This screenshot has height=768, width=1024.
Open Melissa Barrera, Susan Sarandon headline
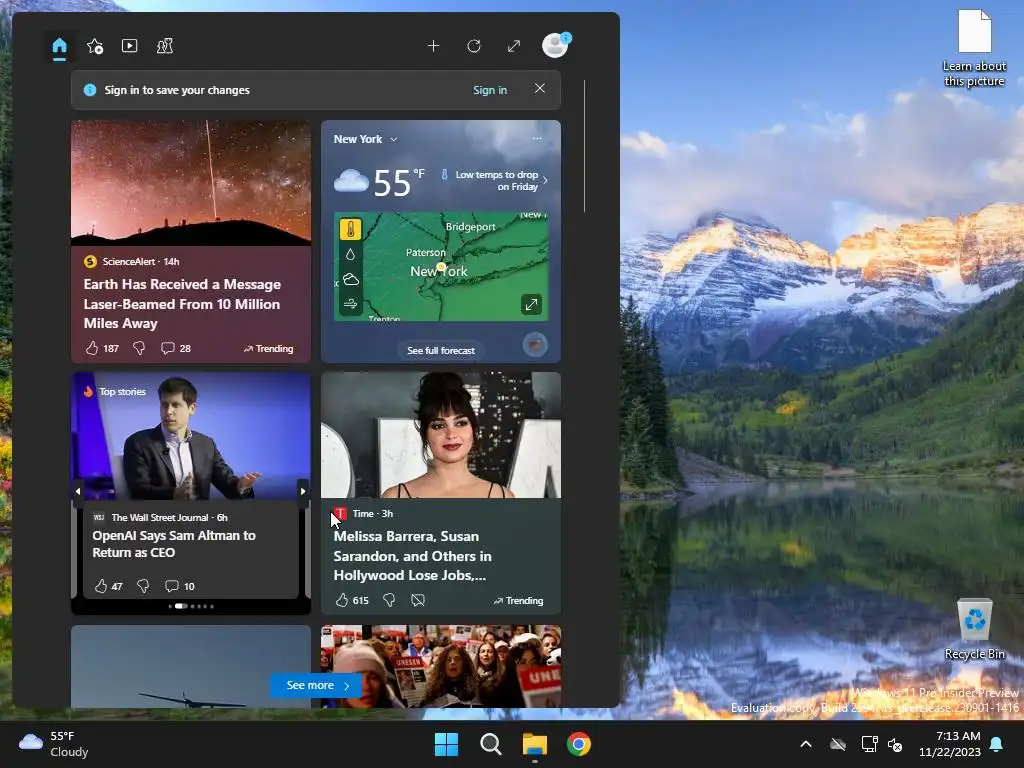(x=412, y=556)
